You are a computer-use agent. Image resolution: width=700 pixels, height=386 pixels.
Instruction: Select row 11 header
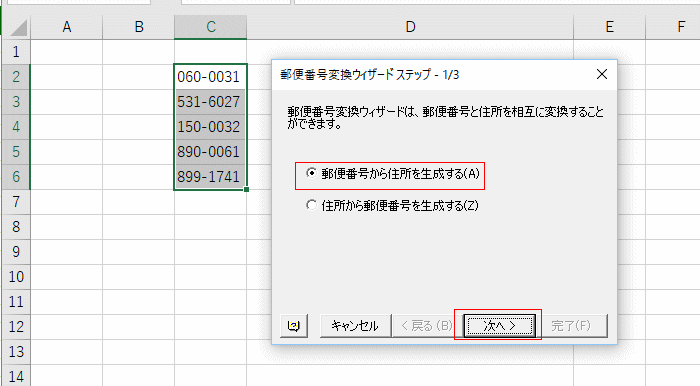[x=16, y=302]
